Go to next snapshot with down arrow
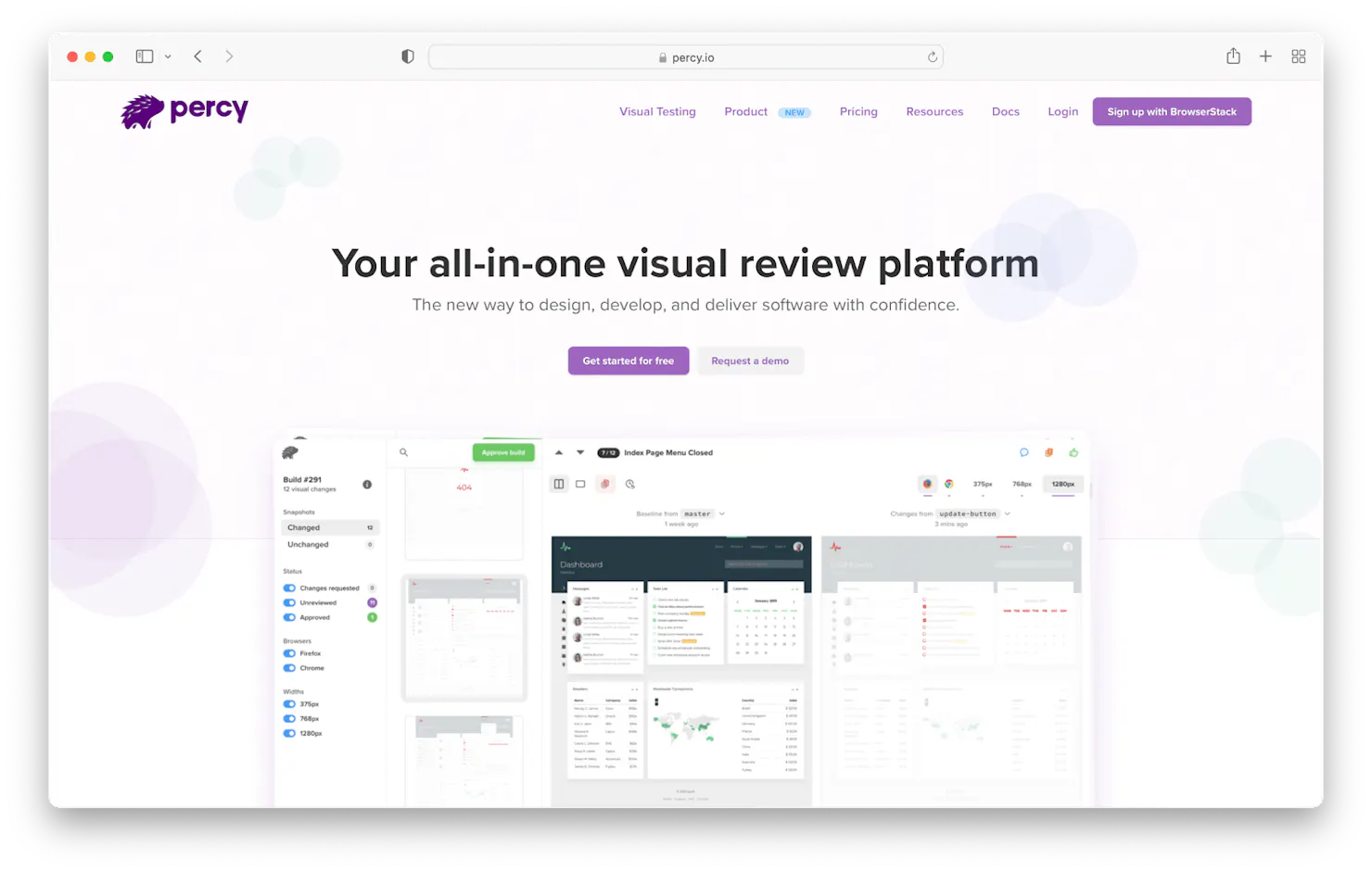 pos(580,453)
